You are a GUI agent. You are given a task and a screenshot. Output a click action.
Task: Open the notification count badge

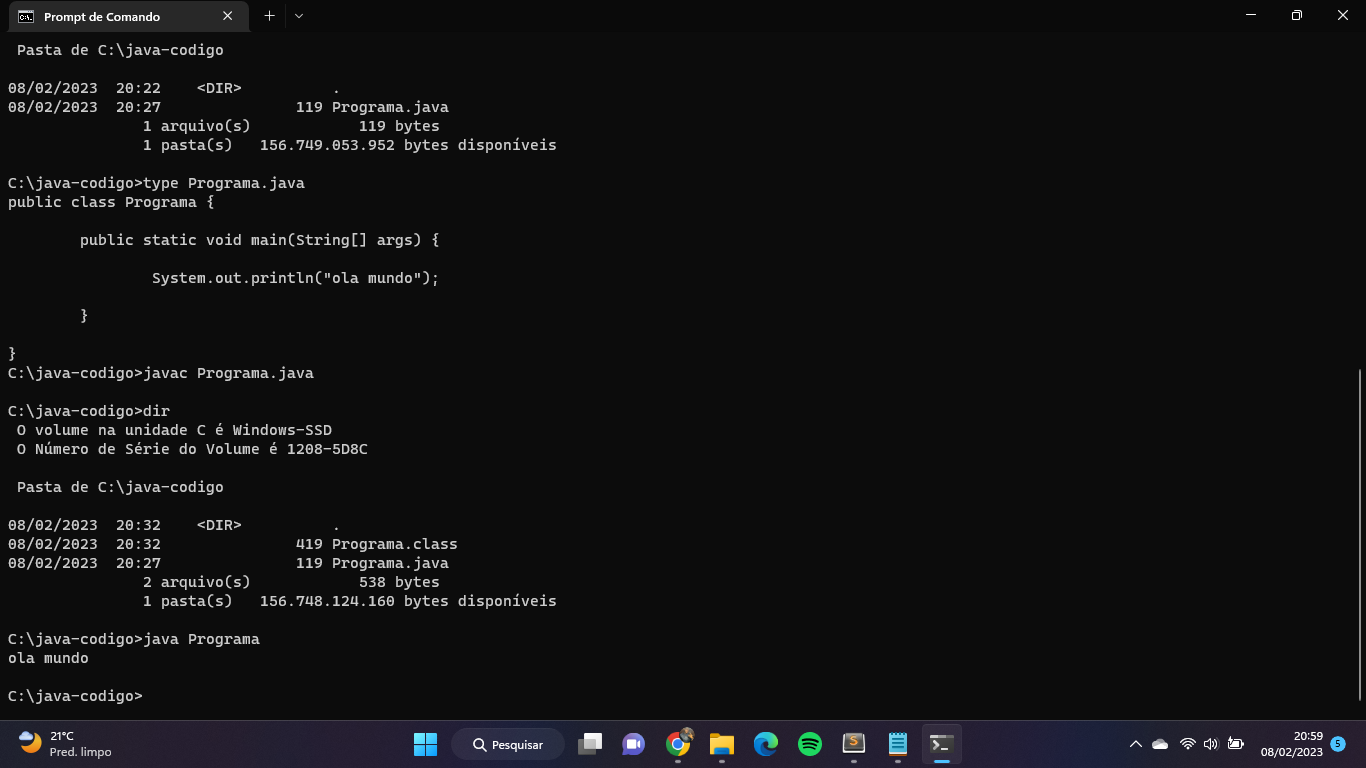coord(1338,744)
